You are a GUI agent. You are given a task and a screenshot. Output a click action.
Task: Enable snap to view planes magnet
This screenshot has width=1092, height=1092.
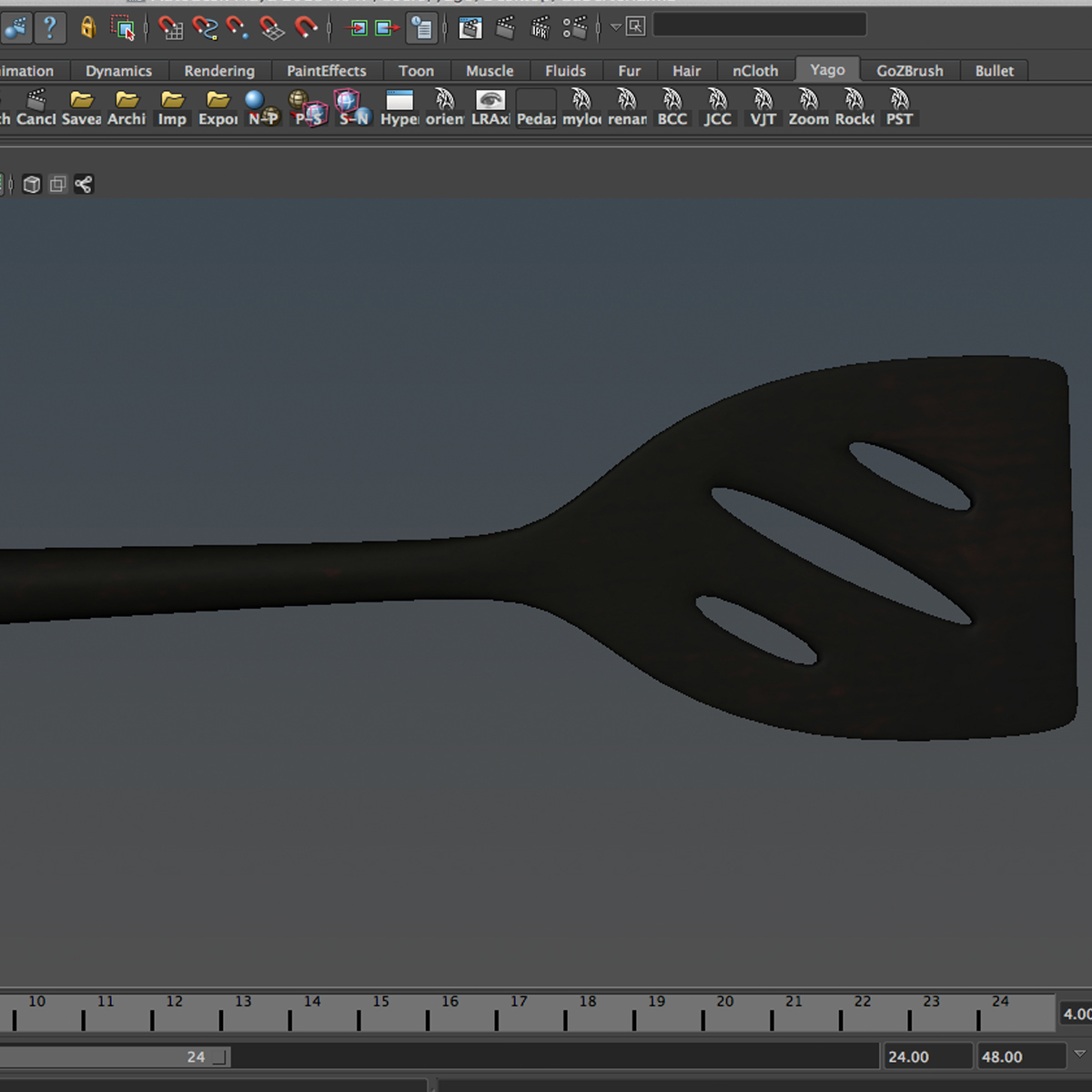[x=272, y=28]
